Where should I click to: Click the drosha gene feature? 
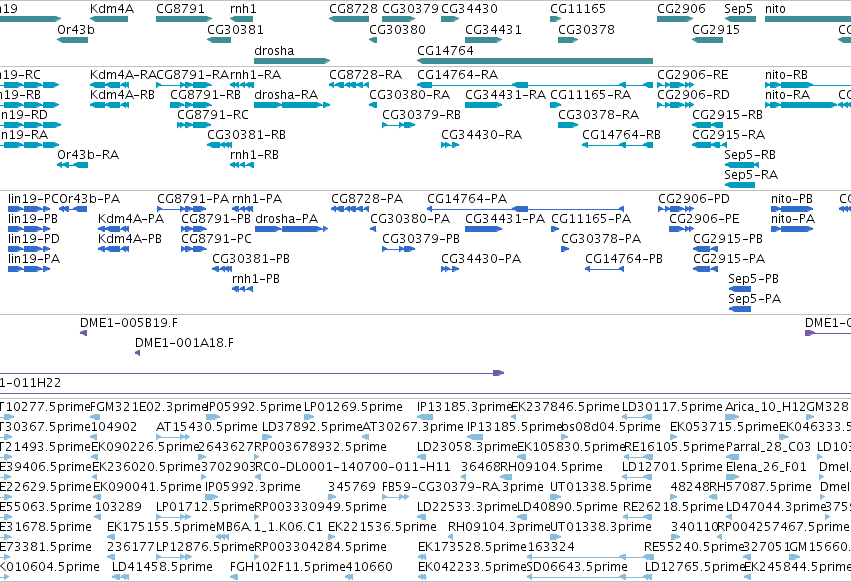tap(292, 61)
